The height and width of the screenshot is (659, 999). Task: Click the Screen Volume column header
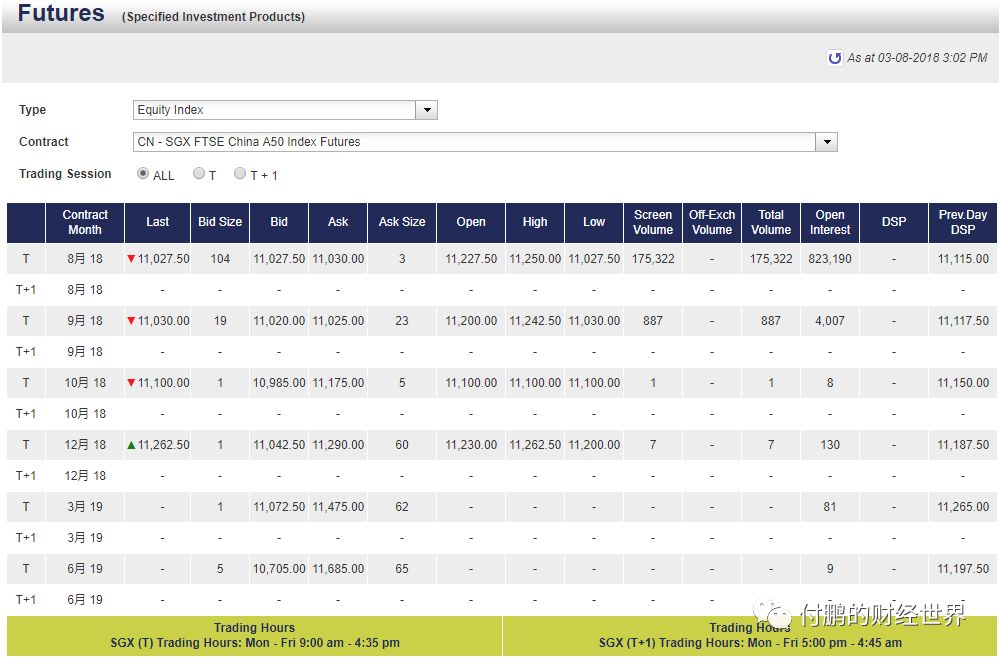(x=653, y=222)
